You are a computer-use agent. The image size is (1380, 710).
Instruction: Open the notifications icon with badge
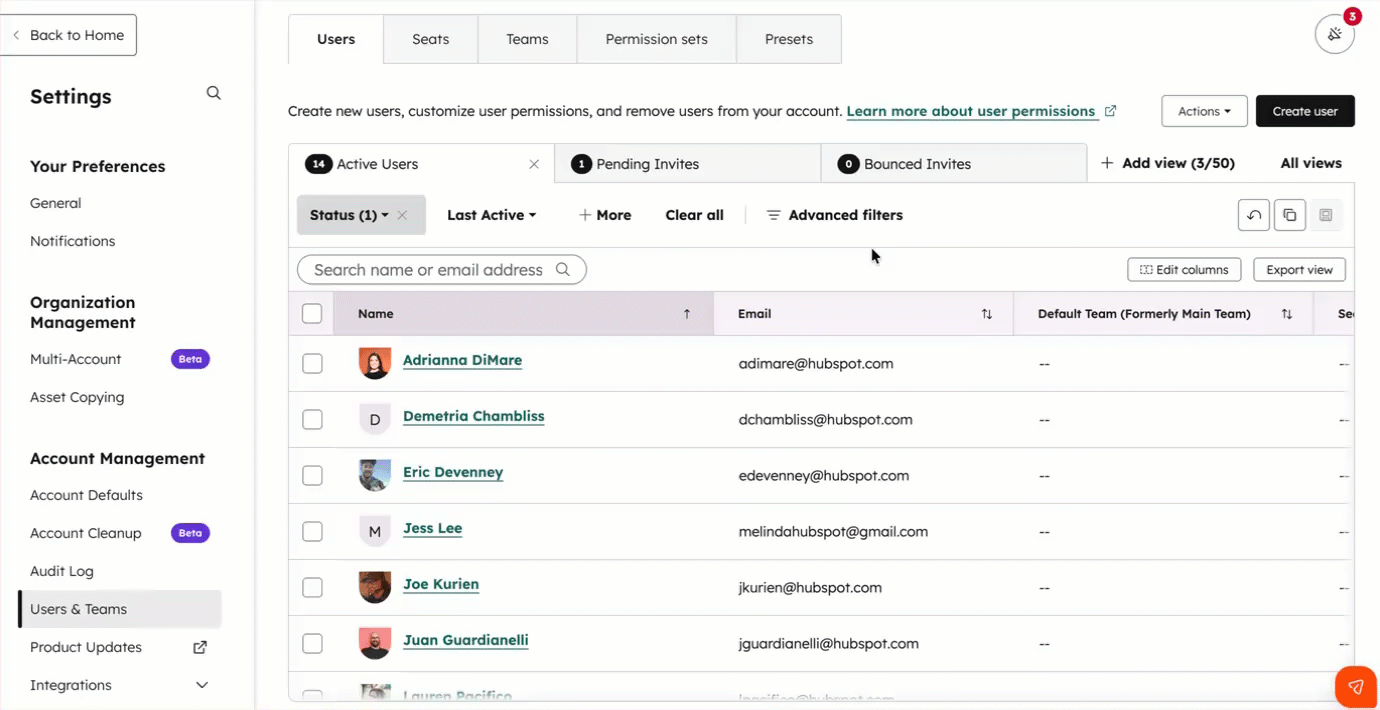coord(1334,35)
